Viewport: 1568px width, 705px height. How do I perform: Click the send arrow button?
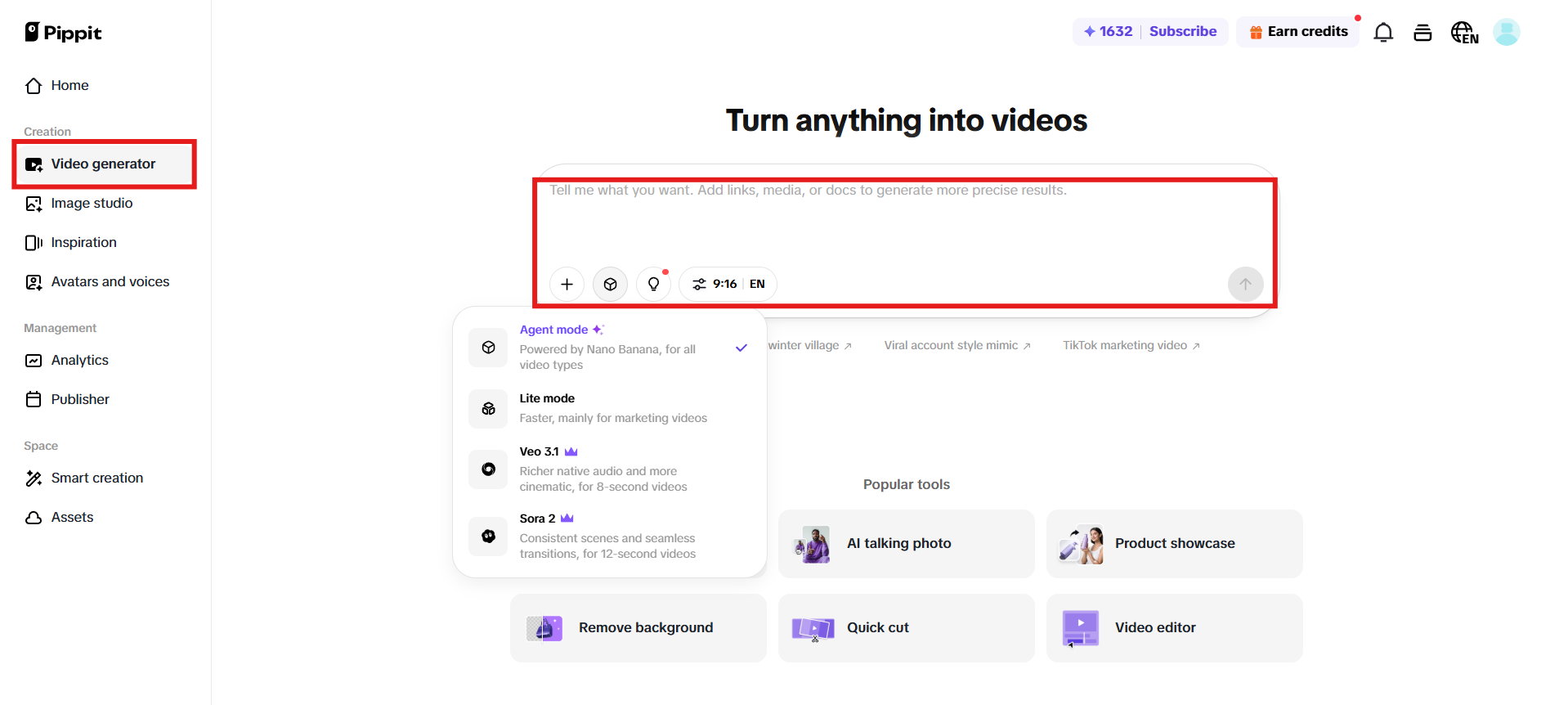point(1245,284)
